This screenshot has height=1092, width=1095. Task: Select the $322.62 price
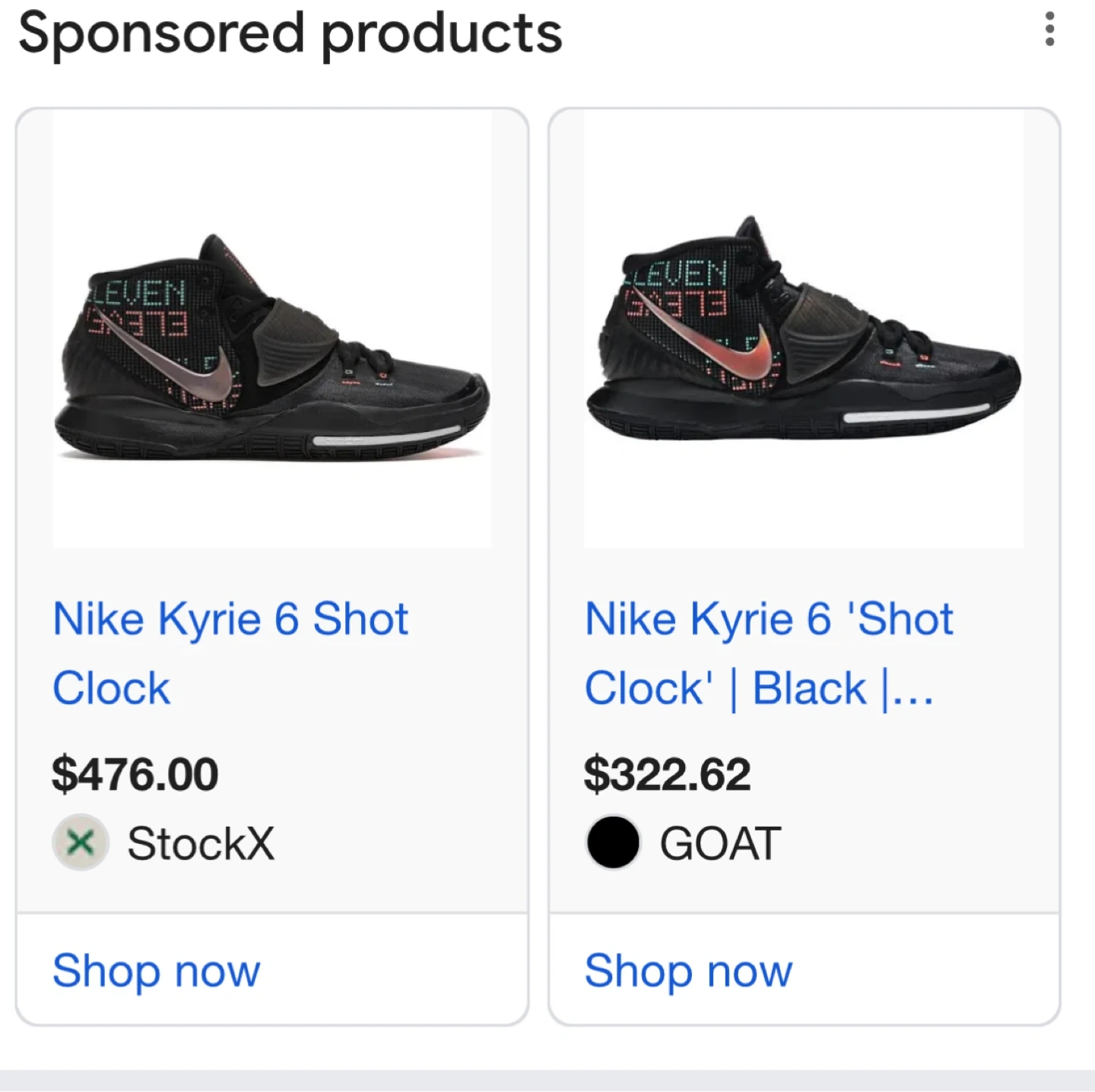668,774
